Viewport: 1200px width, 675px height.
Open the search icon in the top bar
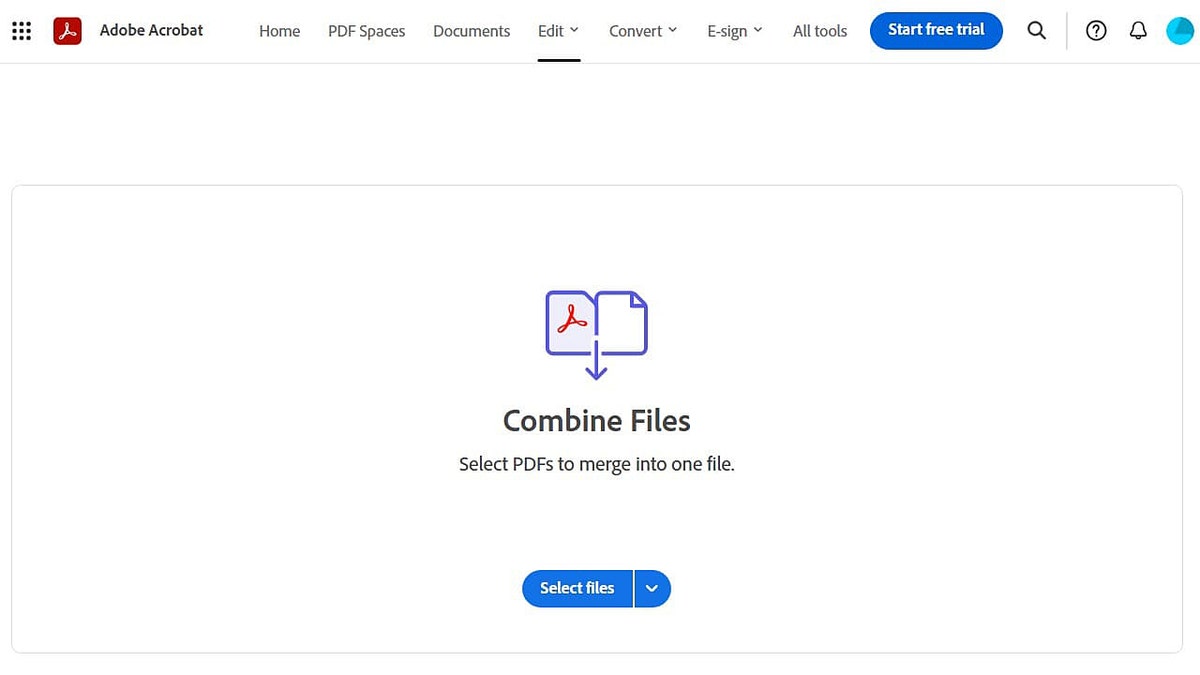1036,30
